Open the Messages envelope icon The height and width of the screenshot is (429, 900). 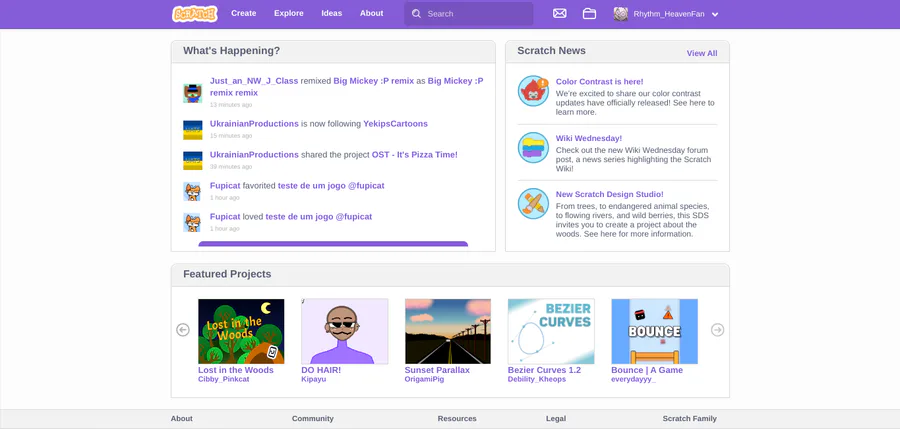[x=560, y=13]
